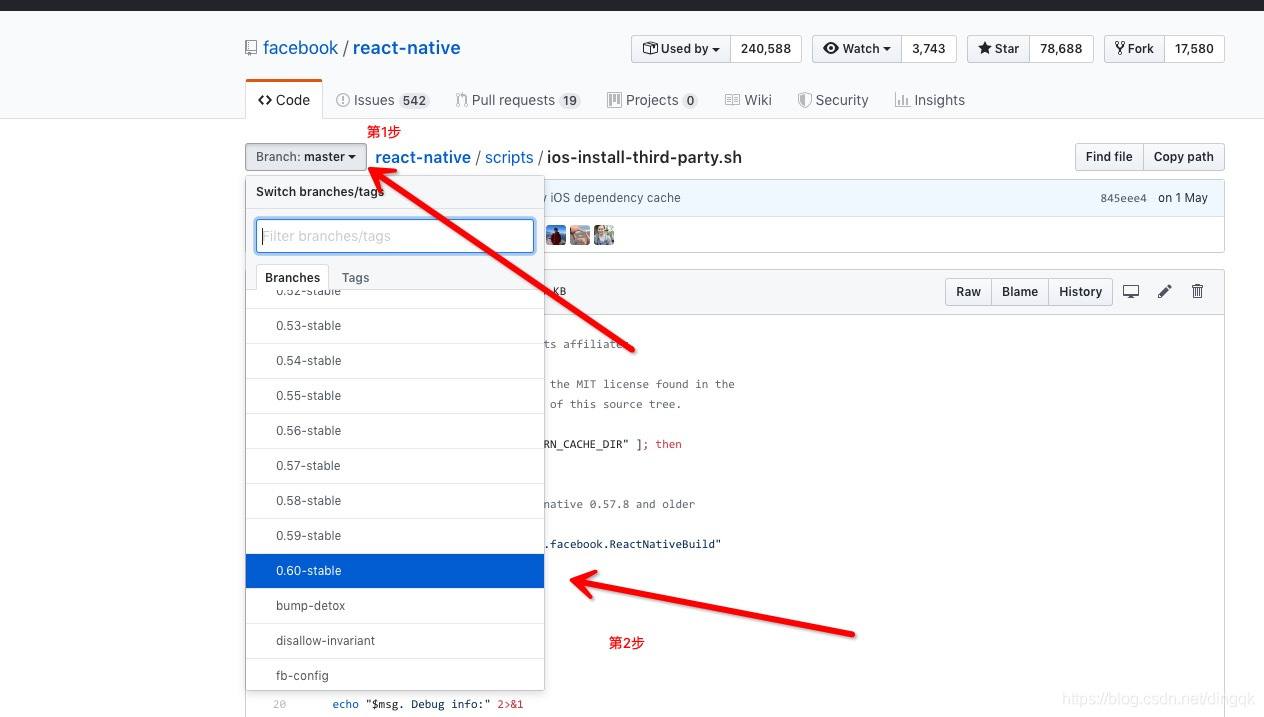
Task: Open the Used by dropdown
Action: coord(681,48)
